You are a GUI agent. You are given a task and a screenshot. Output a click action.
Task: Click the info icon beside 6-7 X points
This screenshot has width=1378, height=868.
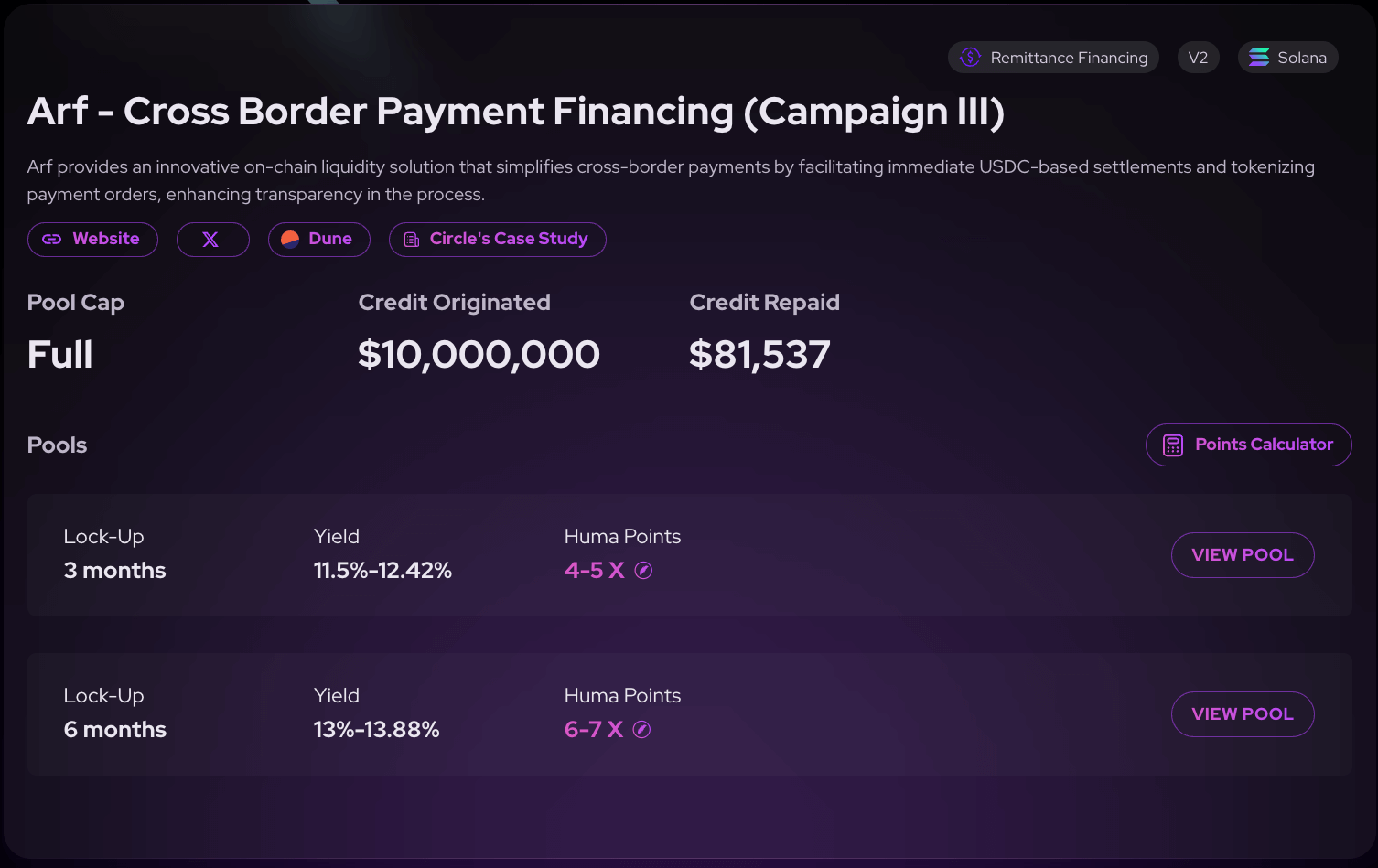[x=641, y=729]
